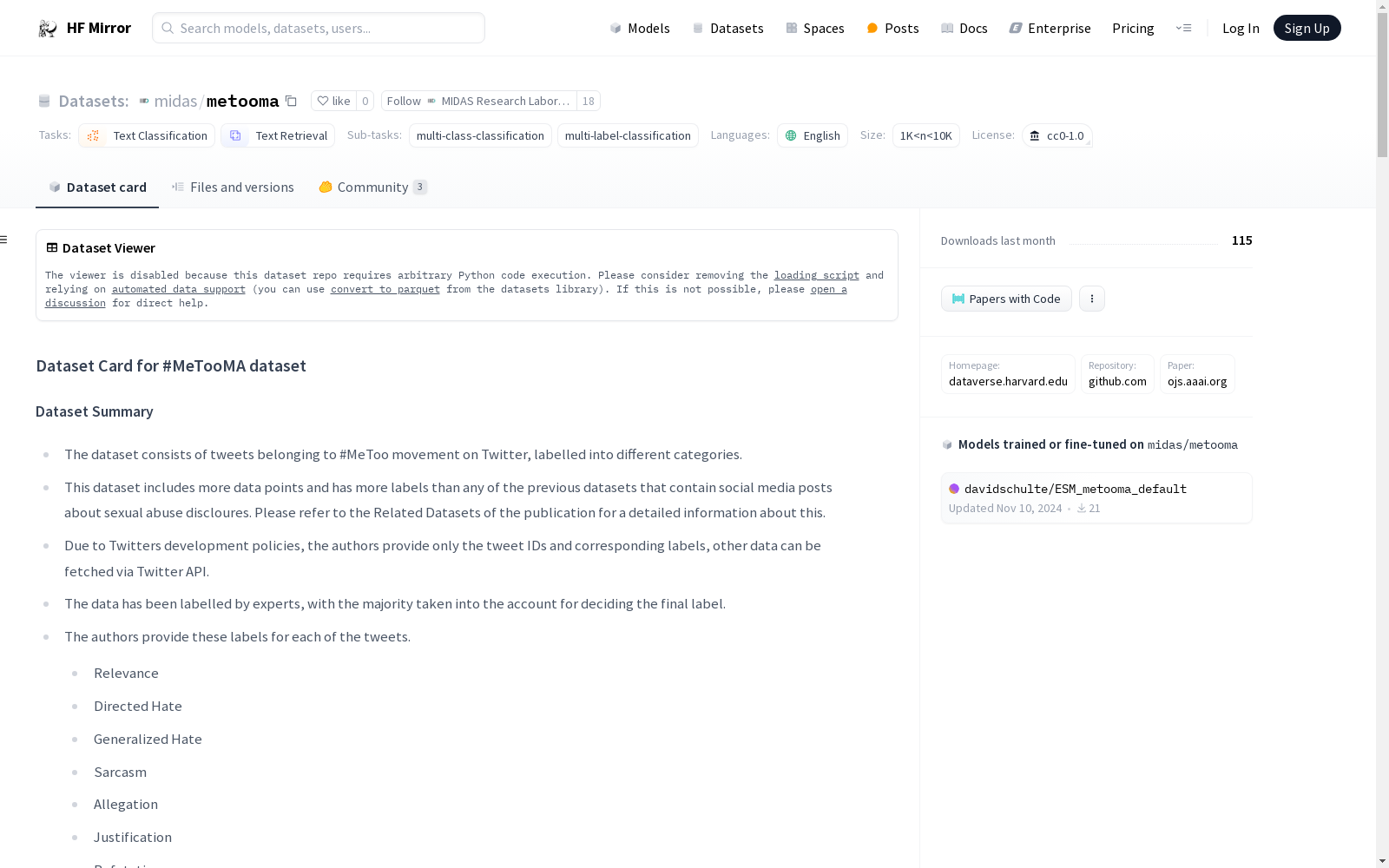This screenshot has width=1389, height=868.
Task: Open the midas organization link
Action: click(175, 101)
